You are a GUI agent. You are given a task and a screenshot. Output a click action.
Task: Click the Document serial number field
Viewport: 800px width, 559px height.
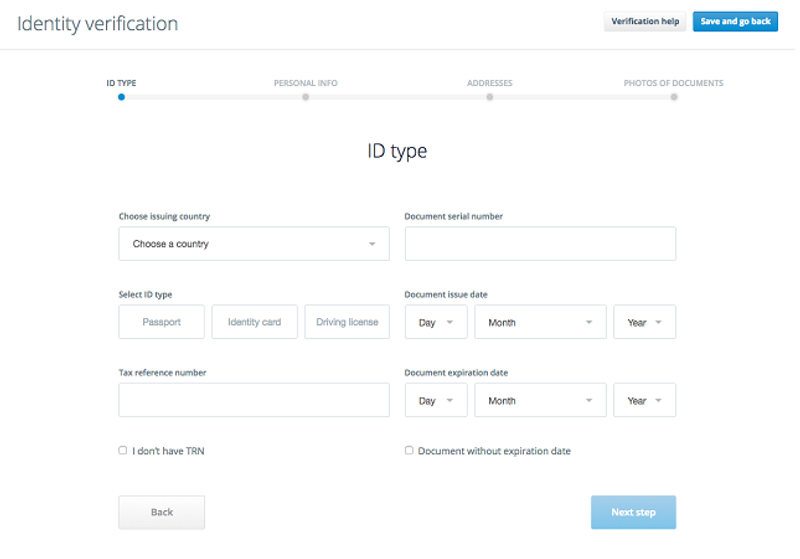540,244
